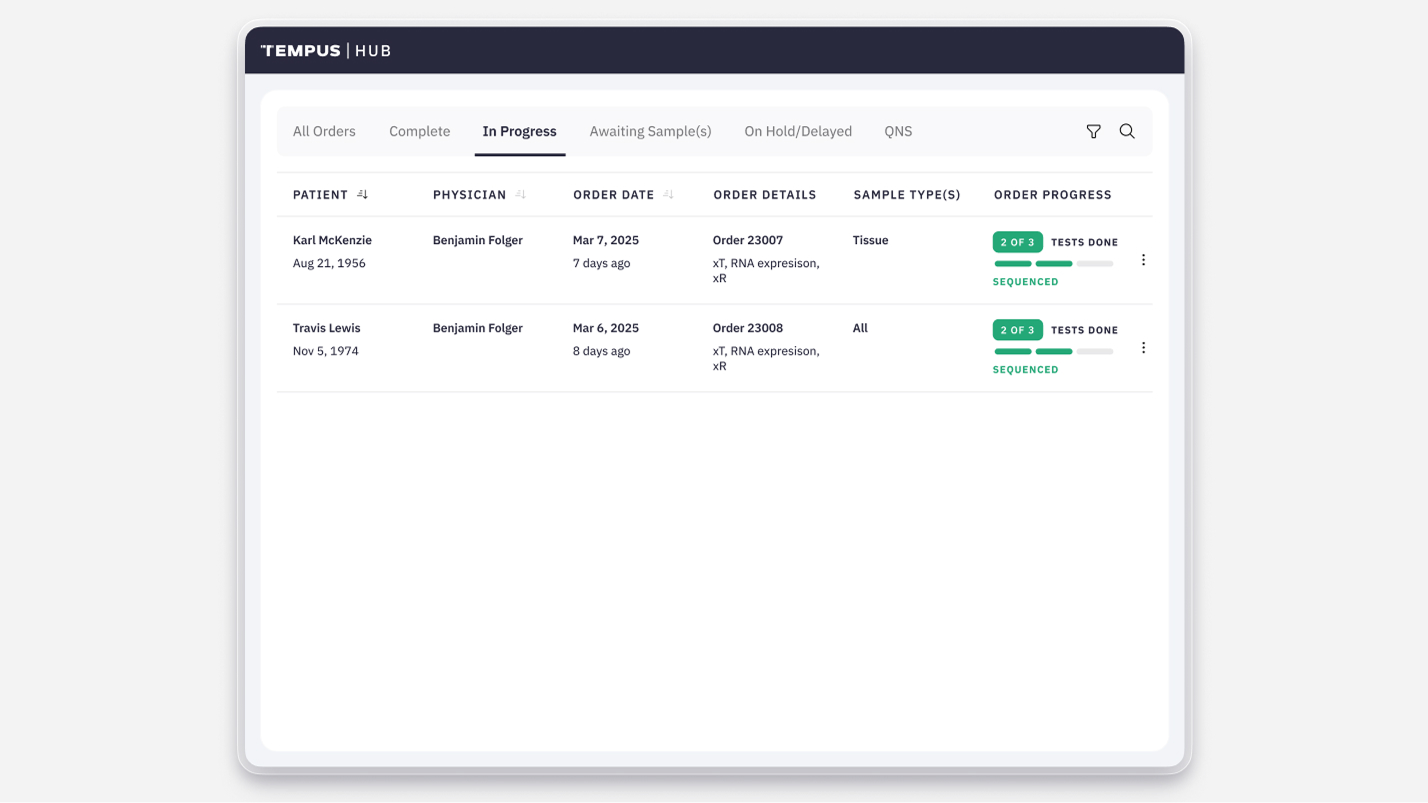
Task: Click ORDER PROGRESS column header
Action: coord(1053,195)
